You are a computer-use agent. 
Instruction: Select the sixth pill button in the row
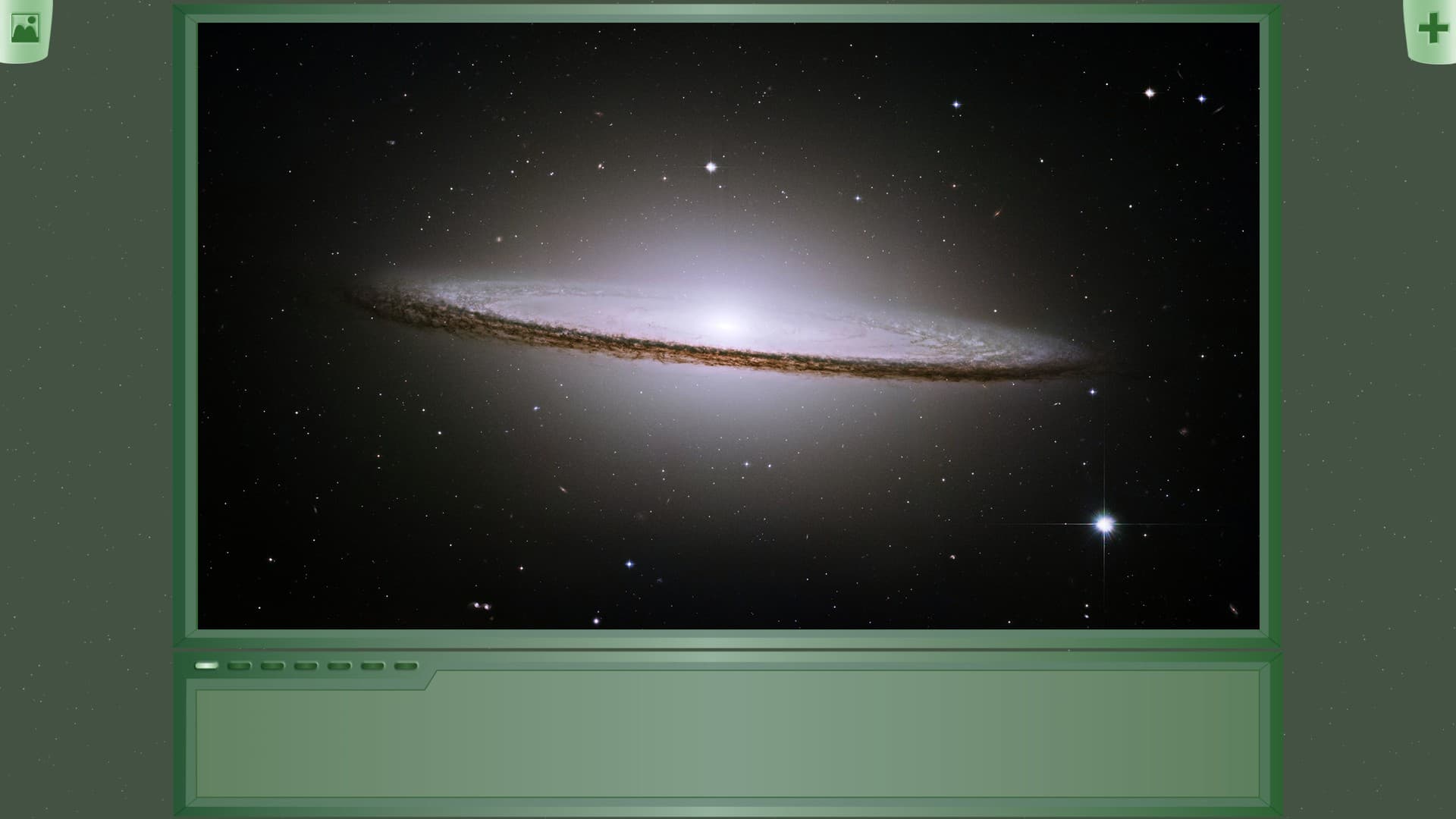[372, 665]
